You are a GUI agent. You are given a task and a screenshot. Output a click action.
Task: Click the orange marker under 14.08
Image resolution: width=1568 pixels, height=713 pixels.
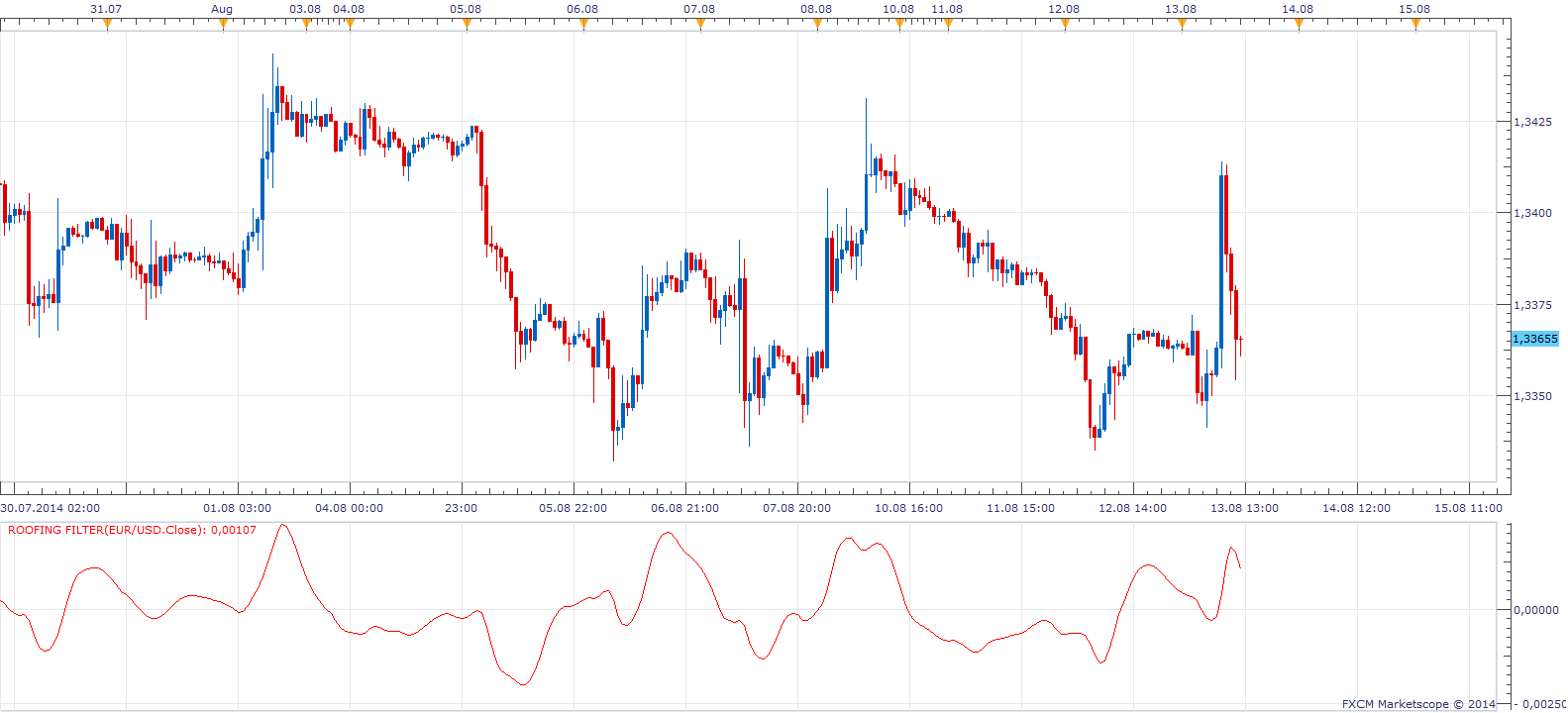click(x=1299, y=25)
